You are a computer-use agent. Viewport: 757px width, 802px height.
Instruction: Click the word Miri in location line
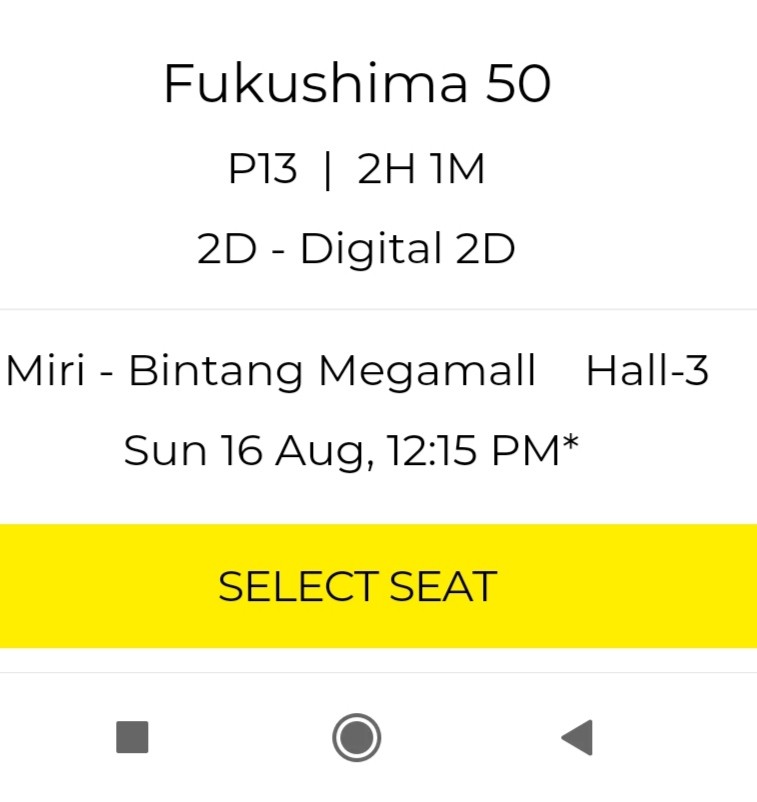pyautogui.click(x=45, y=371)
